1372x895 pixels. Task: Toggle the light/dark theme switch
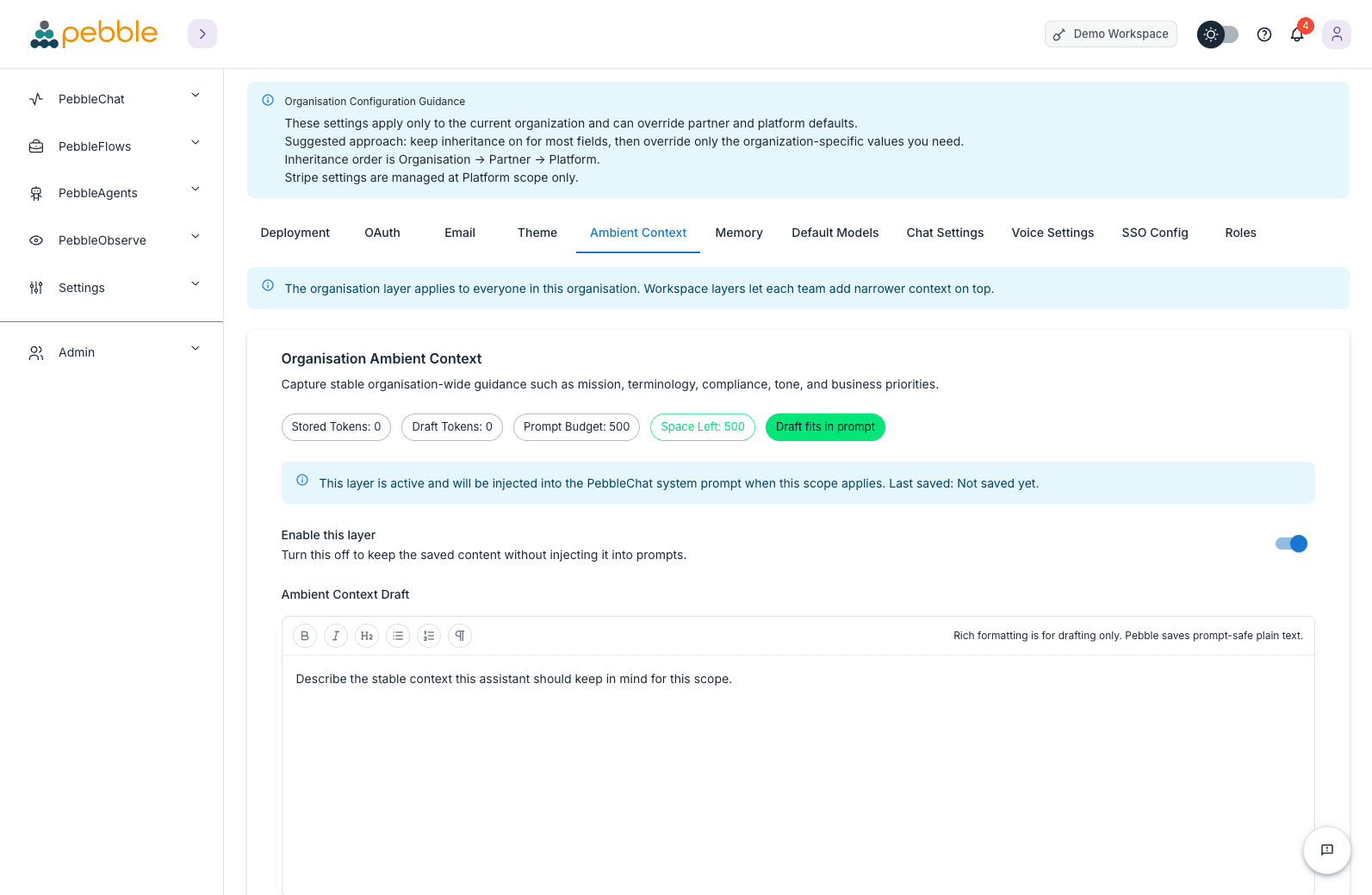(x=1218, y=34)
